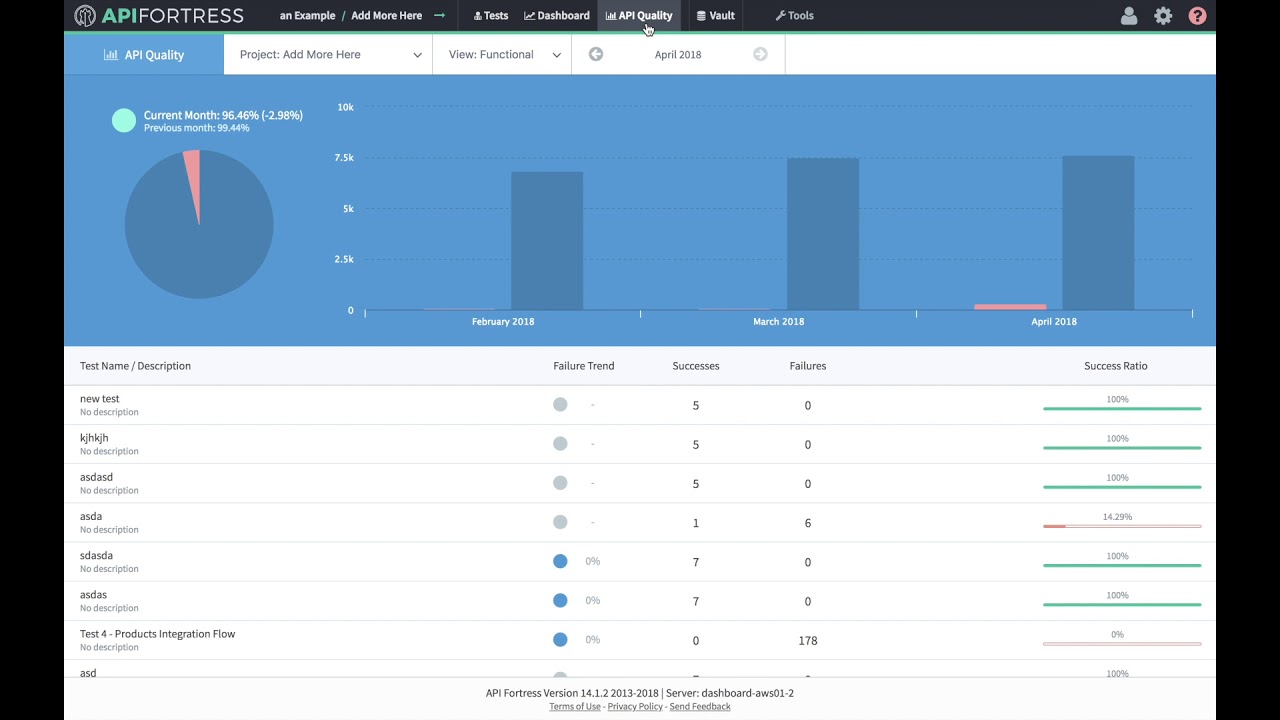Click the green arrow beside Add More Here

click(439, 15)
